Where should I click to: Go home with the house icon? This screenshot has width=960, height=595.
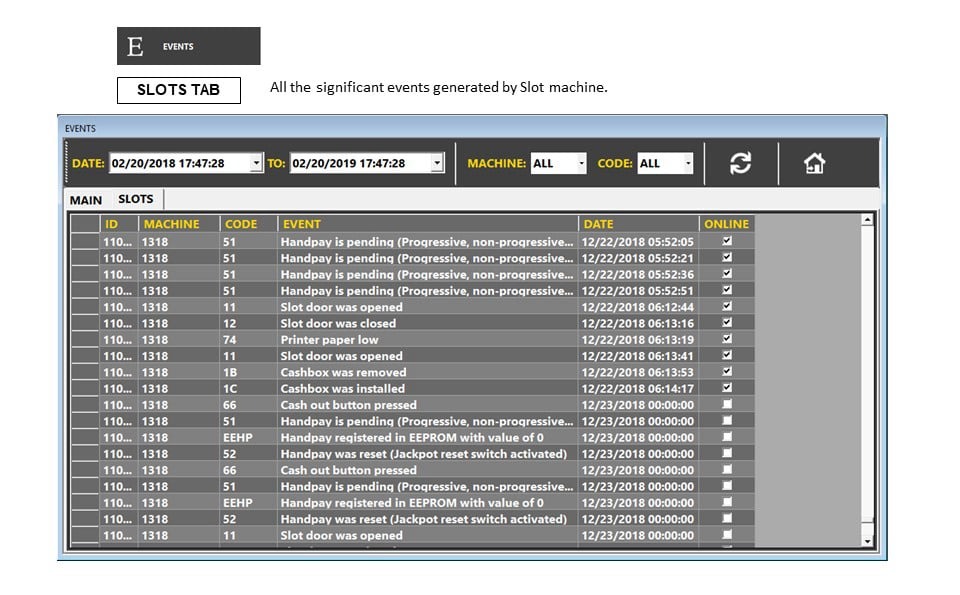pos(814,163)
